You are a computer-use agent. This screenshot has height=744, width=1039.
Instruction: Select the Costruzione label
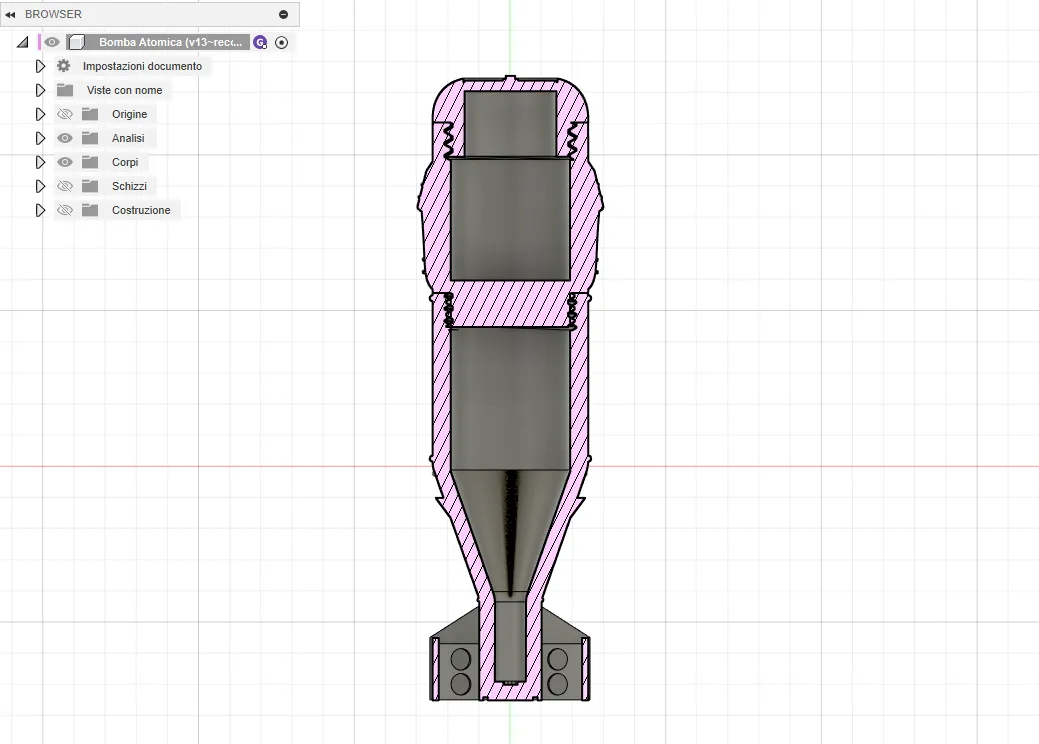tap(141, 210)
